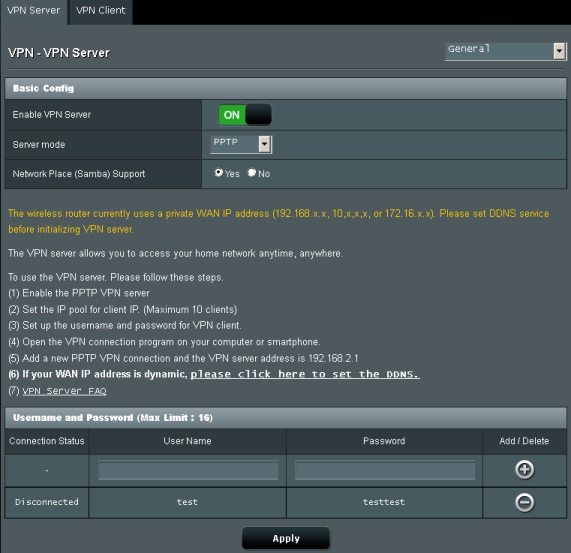
Task: Delete the test user with minus icon
Action: pyautogui.click(x=524, y=502)
